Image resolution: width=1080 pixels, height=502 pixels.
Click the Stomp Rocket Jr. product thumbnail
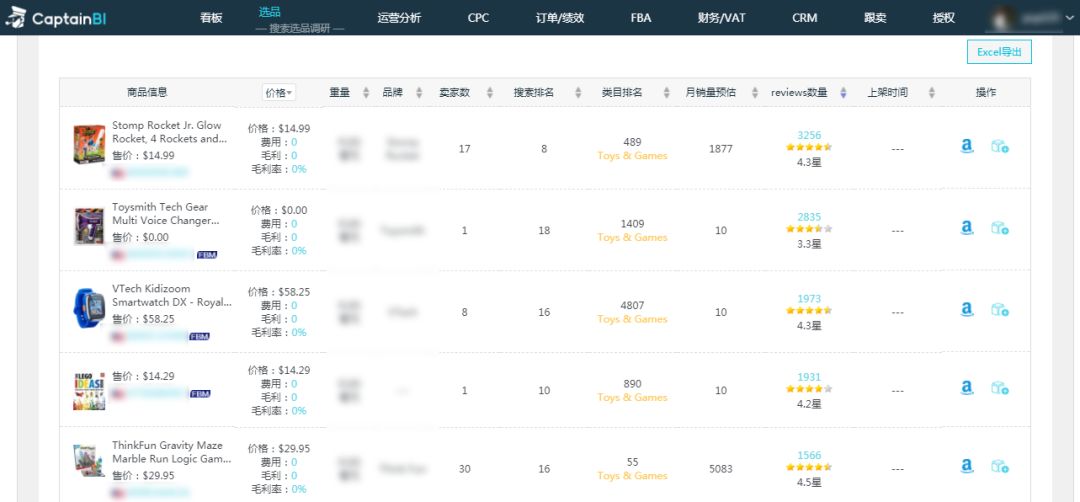click(89, 145)
